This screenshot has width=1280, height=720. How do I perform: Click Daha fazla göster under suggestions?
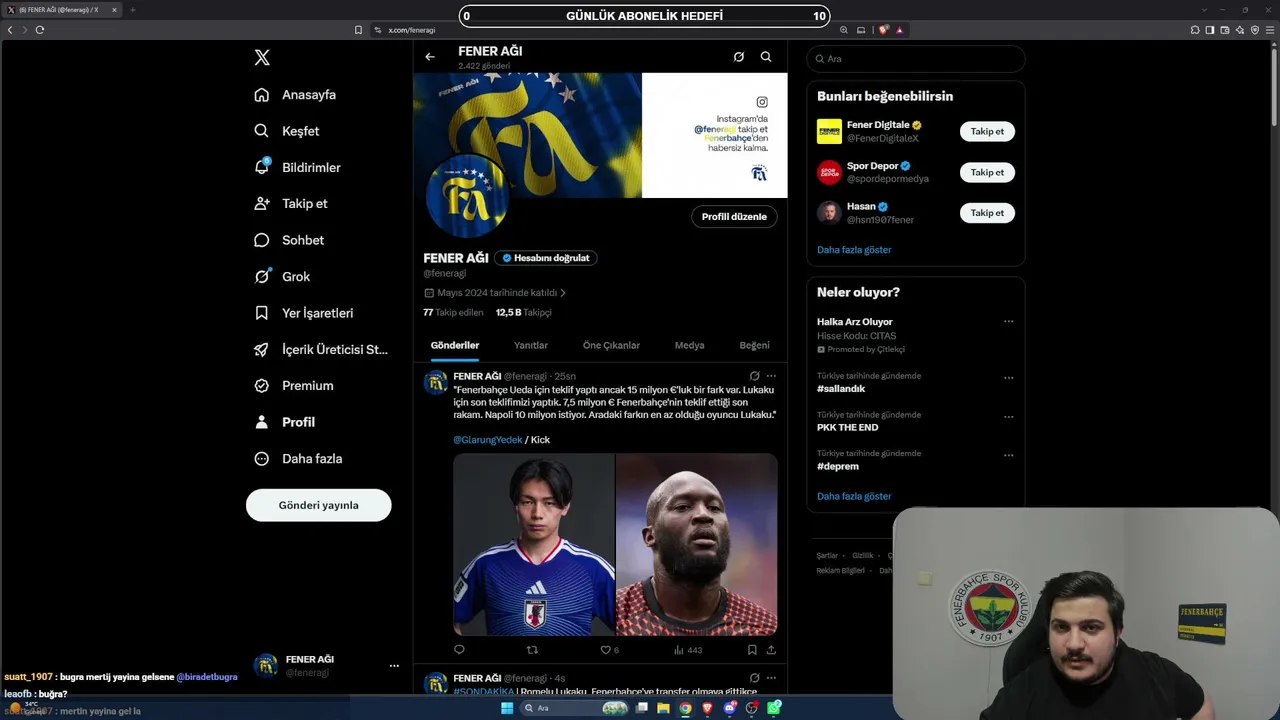[854, 250]
